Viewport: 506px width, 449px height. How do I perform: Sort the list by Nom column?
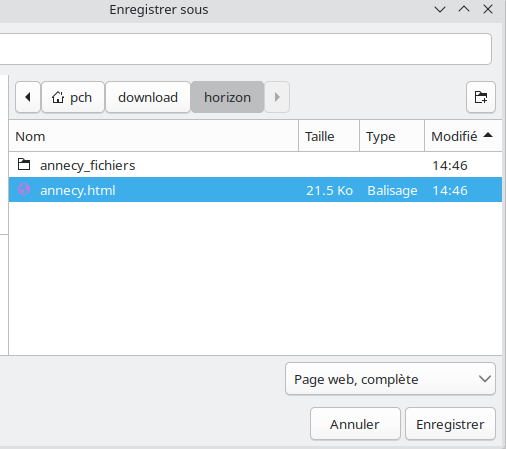point(154,136)
